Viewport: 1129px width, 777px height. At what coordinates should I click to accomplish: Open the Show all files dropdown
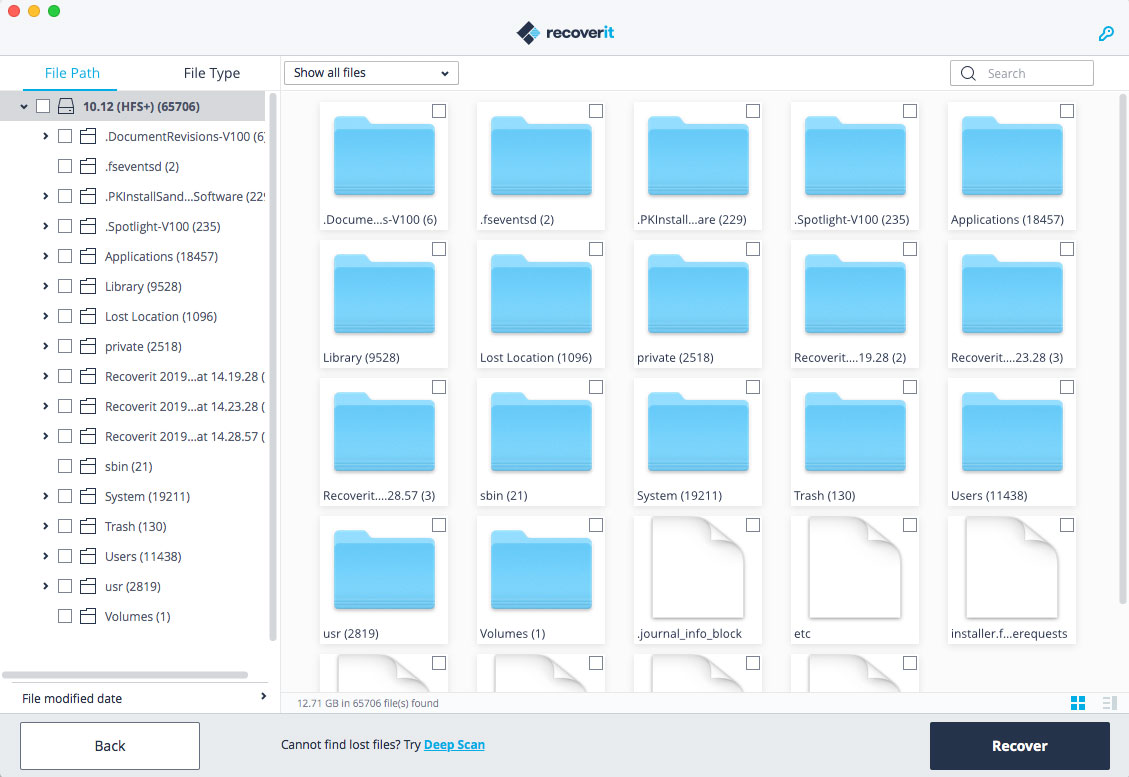point(370,72)
